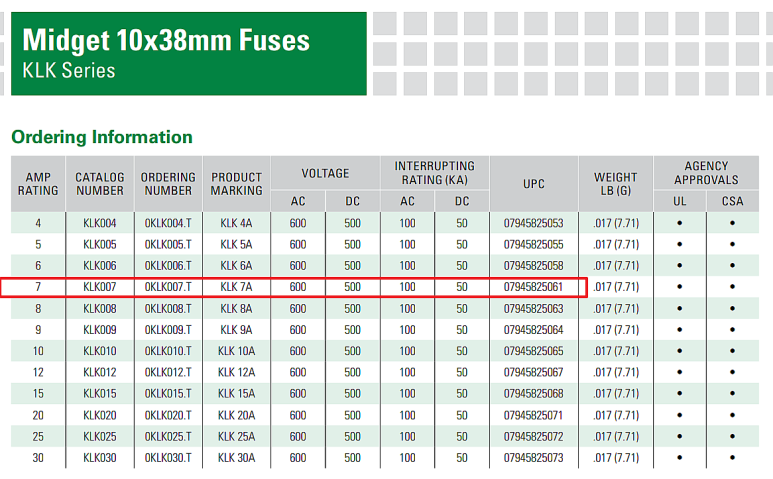The image size is (773, 479).
Task: Click UPC '07945825058'
Action: point(533,266)
